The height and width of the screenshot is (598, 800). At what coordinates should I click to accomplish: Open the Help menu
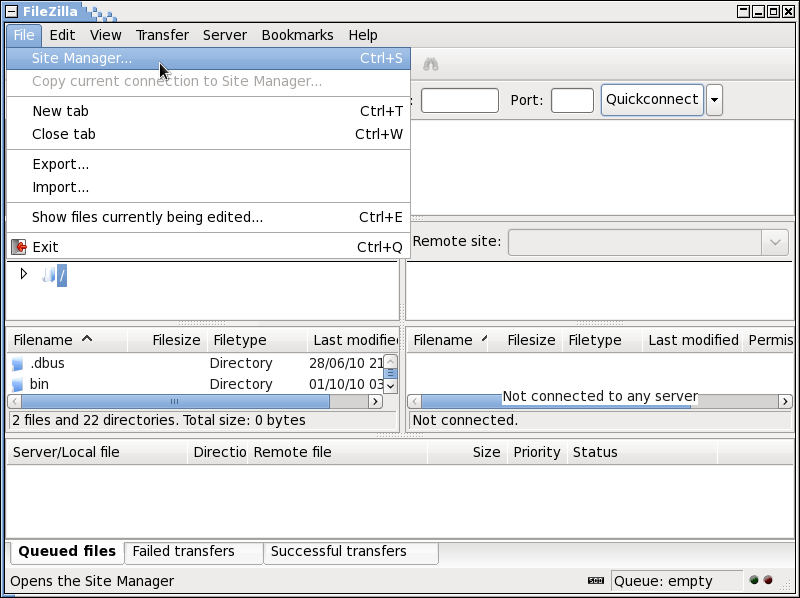(363, 35)
